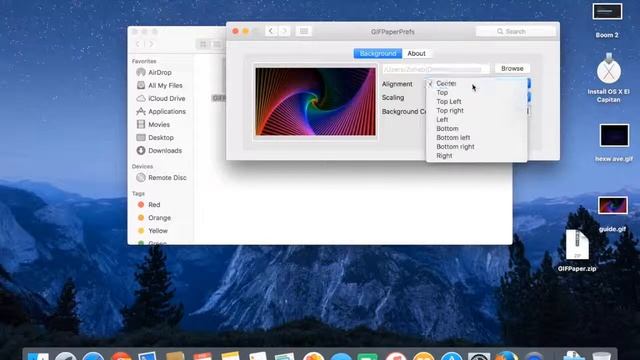Open Movies in the Finder sidebar
This screenshot has width=640, height=360.
pos(160,124)
